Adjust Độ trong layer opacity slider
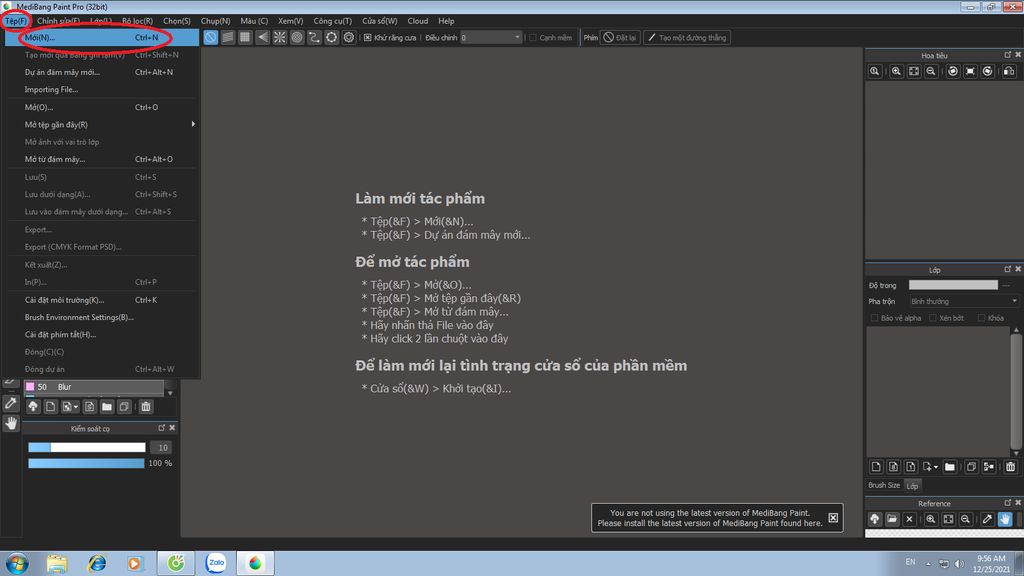Image resolution: width=1024 pixels, height=576 pixels. click(953, 285)
